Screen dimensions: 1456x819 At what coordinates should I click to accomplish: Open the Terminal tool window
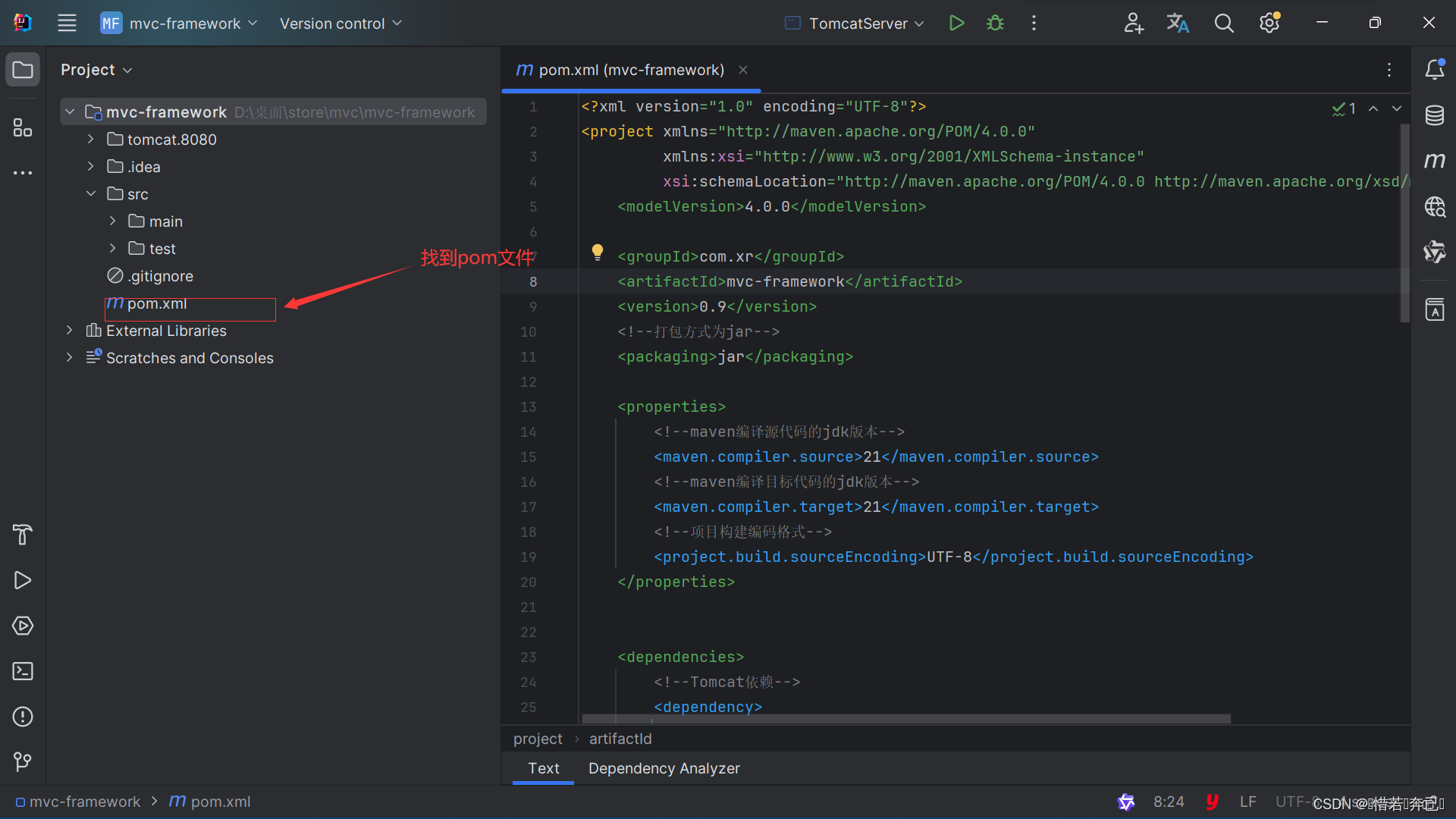pos(23,671)
